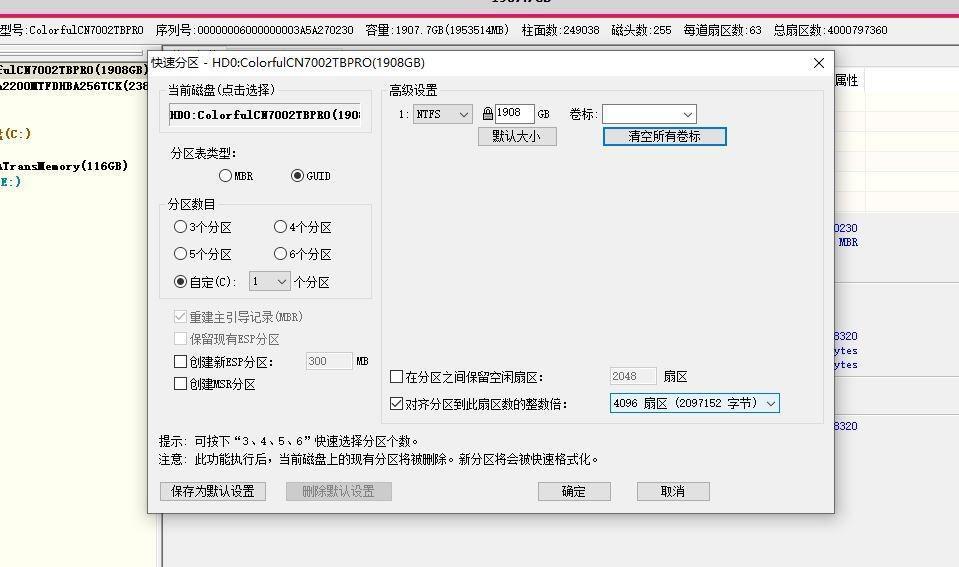Choose the 3个分区 option
959x567 pixels.
[180, 227]
